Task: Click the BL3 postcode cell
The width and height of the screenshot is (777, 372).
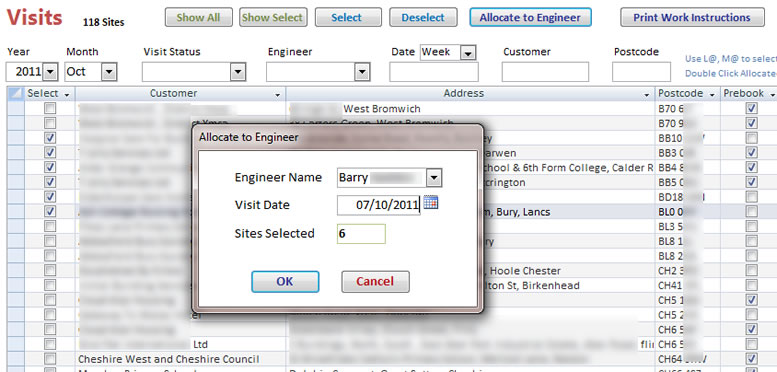Action: coord(687,226)
